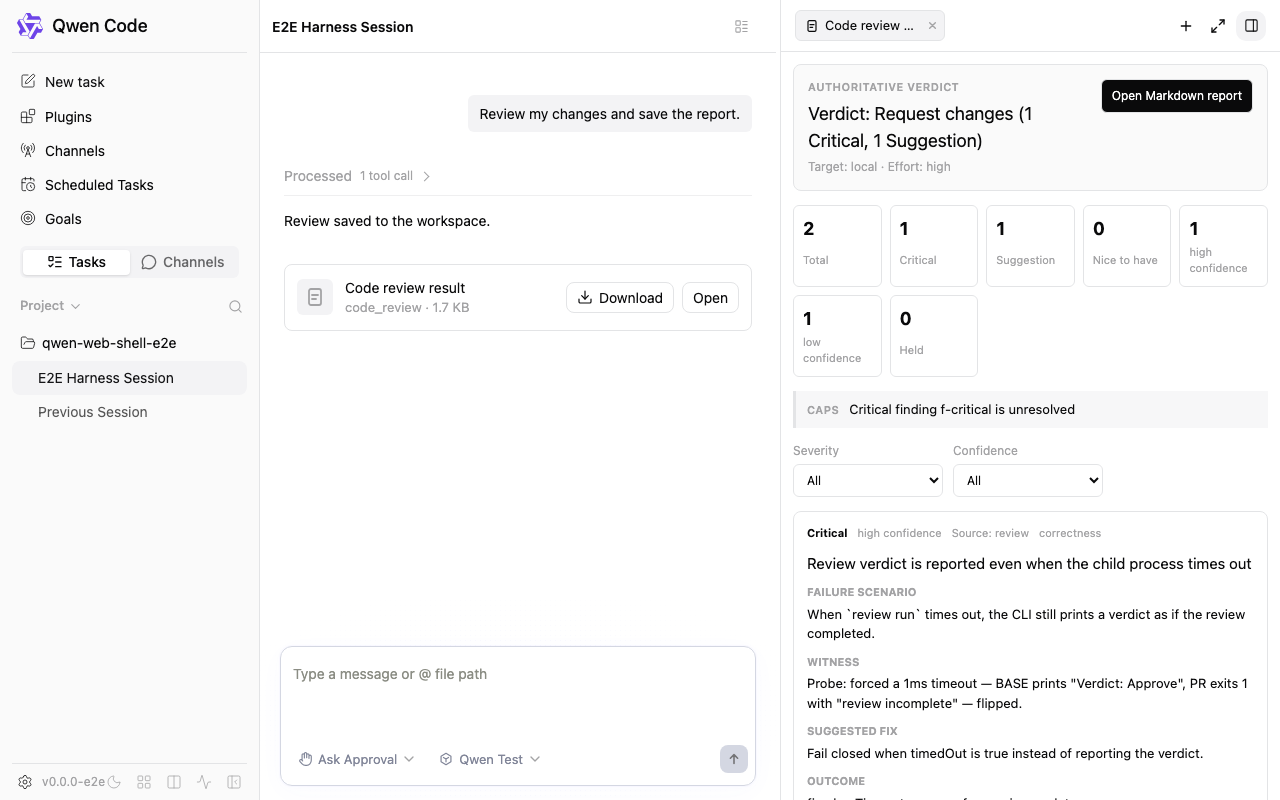This screenshot has height=800, width=1280.
Task: Click the high confidence count card
Action: click(x=1223, y=246)
